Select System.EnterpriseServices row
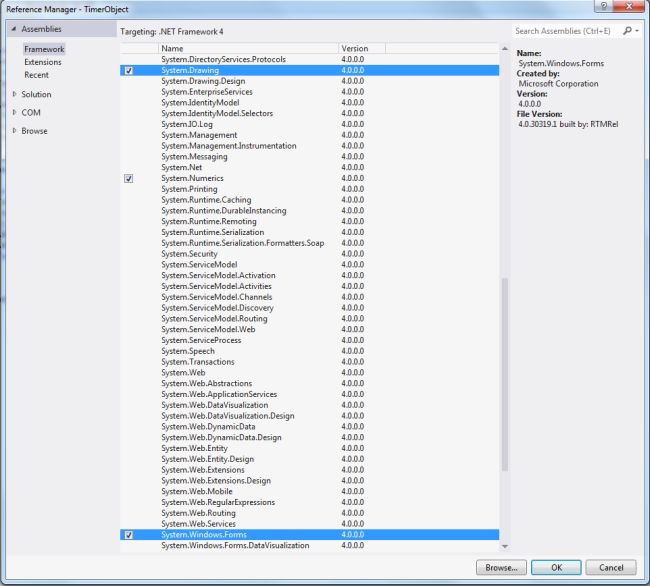 point(310,92)
